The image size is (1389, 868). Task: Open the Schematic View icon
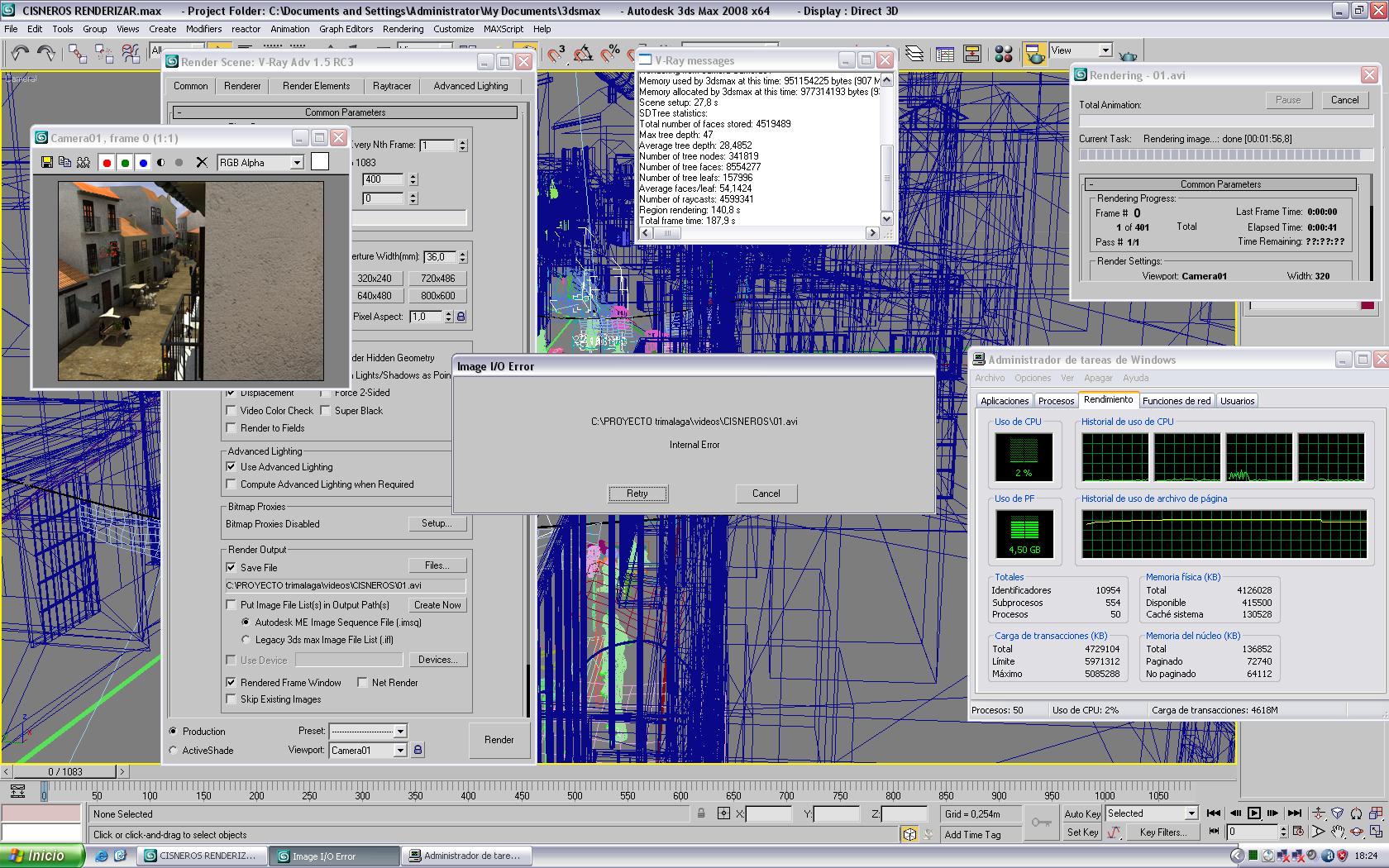point(972,54)
